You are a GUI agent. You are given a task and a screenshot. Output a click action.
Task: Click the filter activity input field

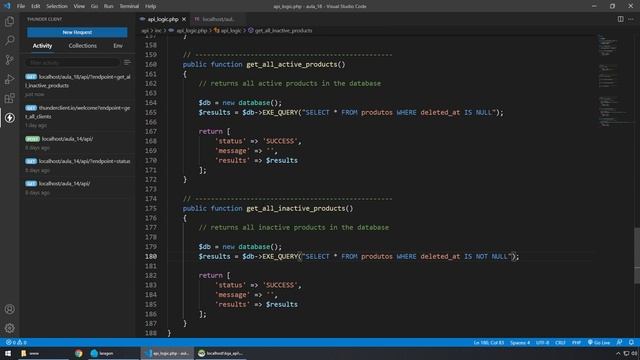[x=73, y=62]
